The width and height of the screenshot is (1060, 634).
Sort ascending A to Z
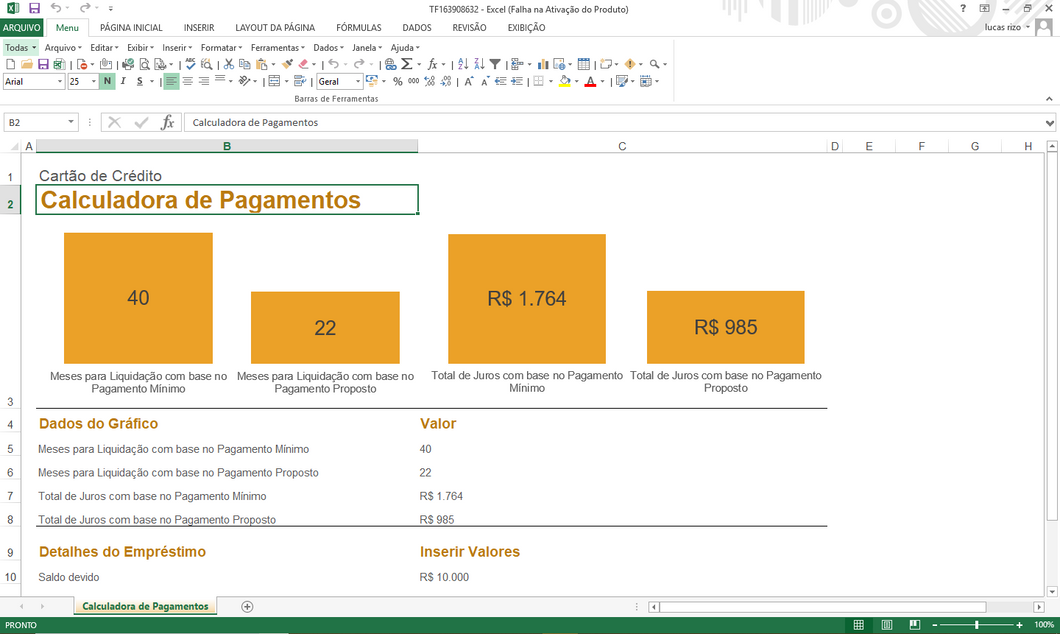(462, 64)
